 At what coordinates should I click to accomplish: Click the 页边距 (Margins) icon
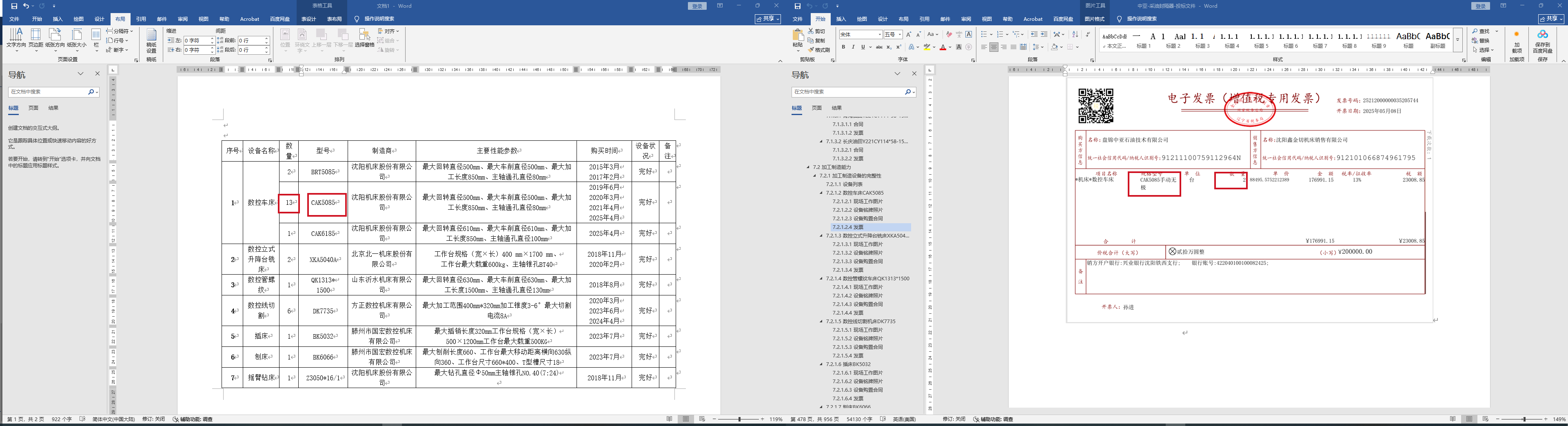click(35, 37)
